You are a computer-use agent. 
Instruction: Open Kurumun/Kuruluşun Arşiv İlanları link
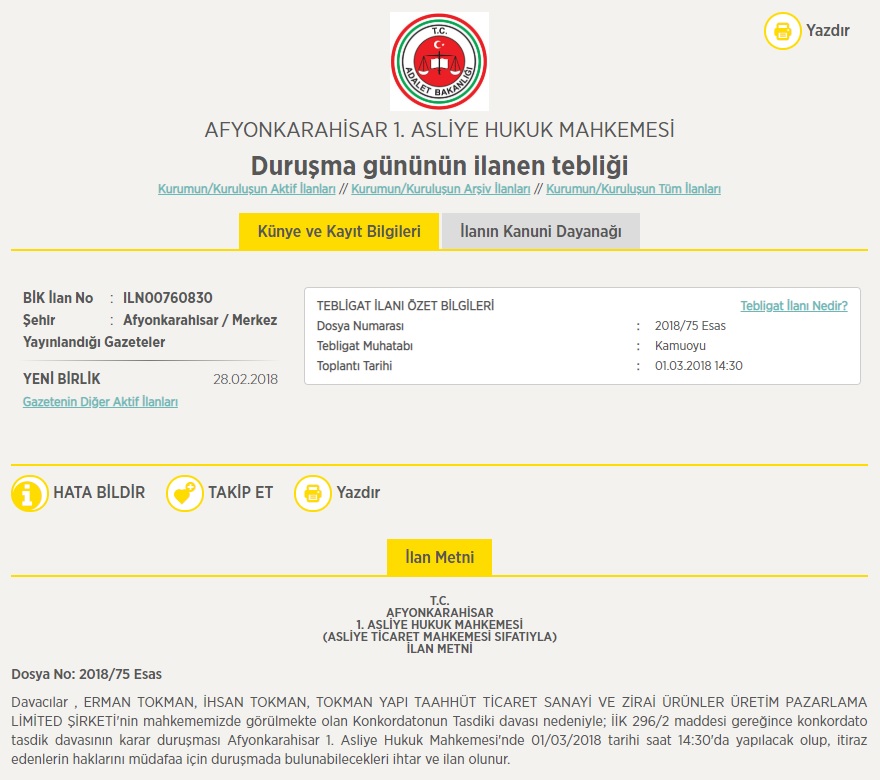pyautogui.click(x=440, y=189)
